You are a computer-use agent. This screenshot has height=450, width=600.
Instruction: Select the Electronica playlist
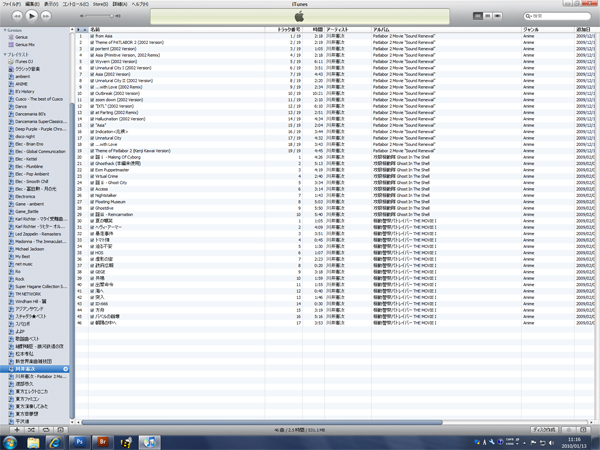click(25, 196)
